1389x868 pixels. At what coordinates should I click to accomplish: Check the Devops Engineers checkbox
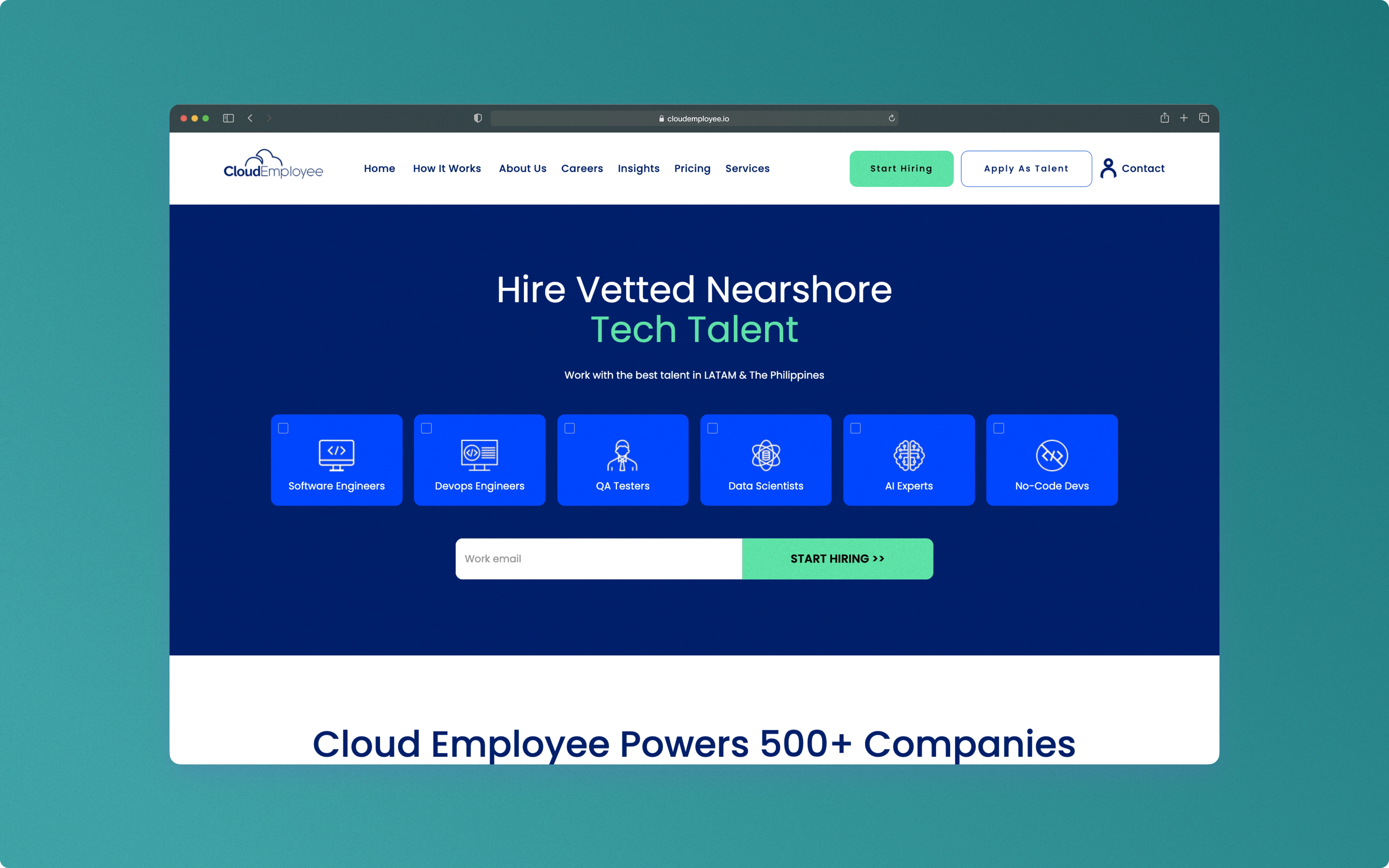click(x=426, y=428)
